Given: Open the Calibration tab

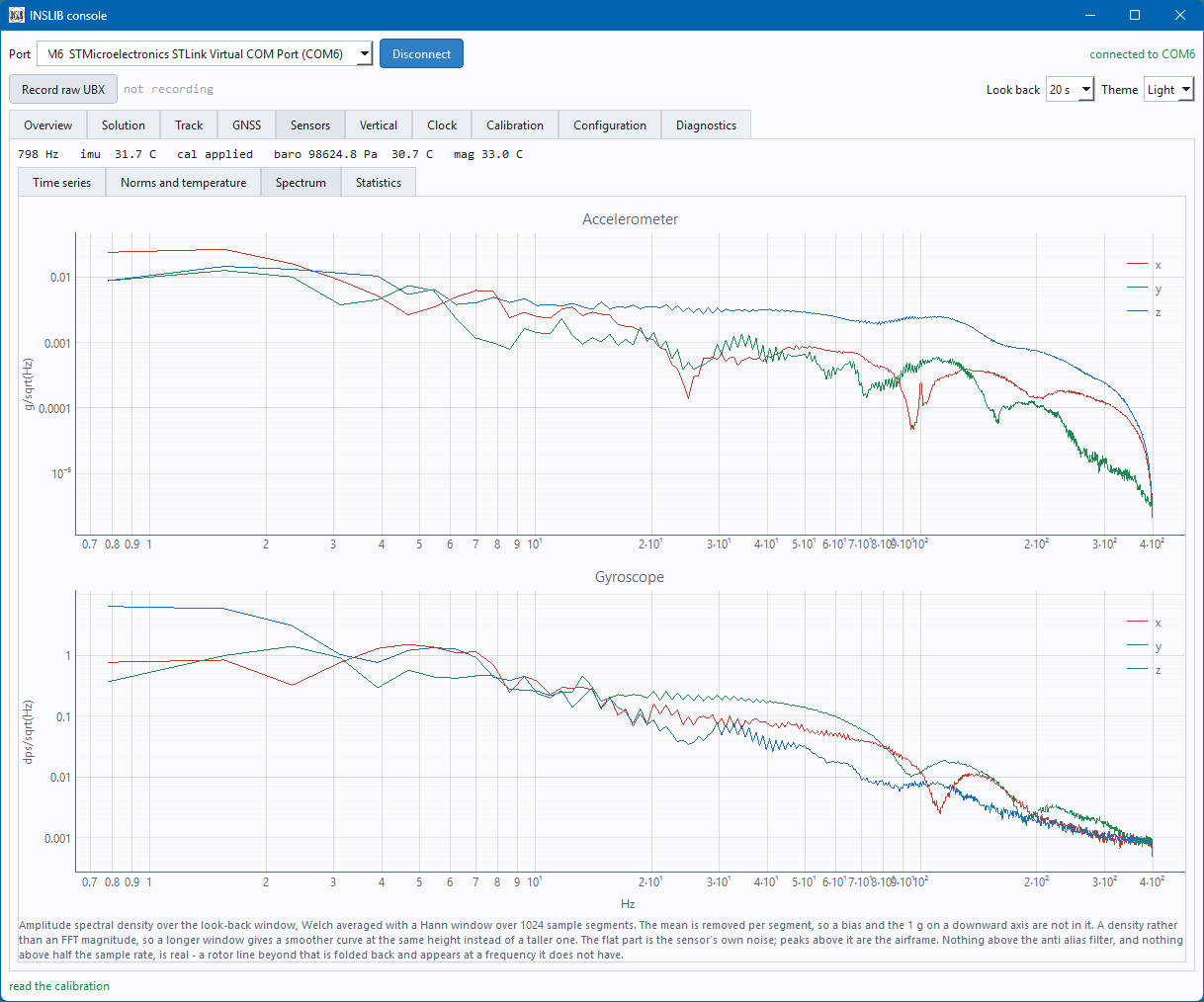Looking at the screenshot, I should click(515, 125).
